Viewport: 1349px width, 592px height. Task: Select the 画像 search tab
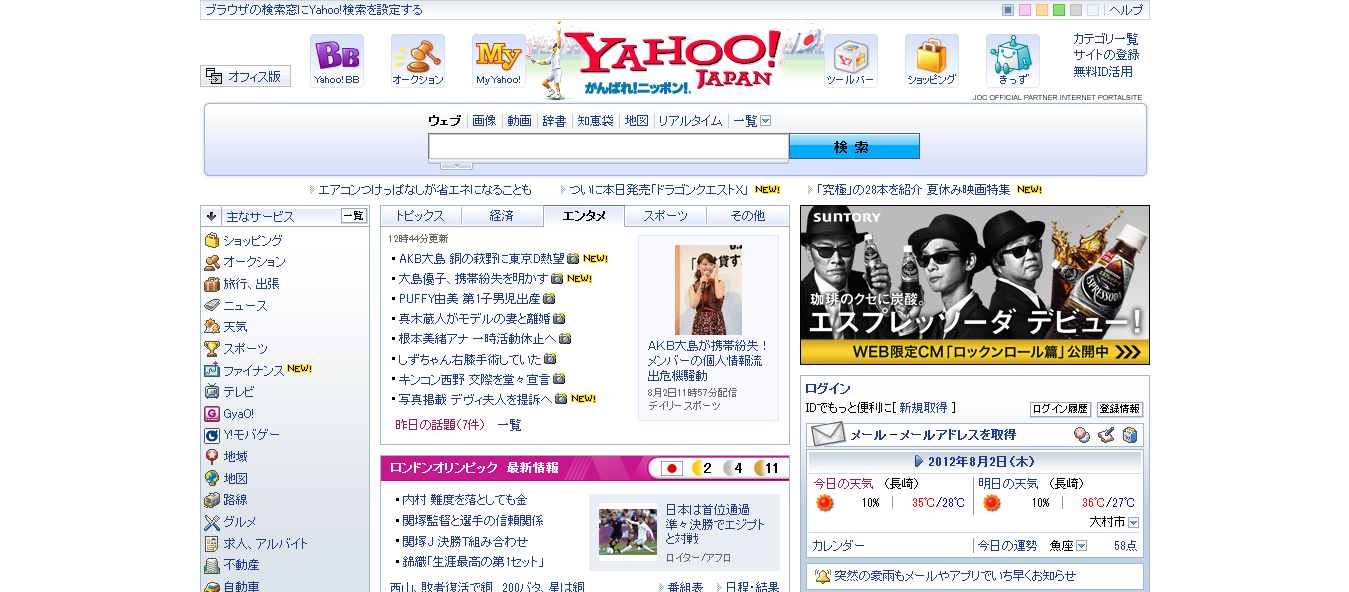[x=484, y=121]
